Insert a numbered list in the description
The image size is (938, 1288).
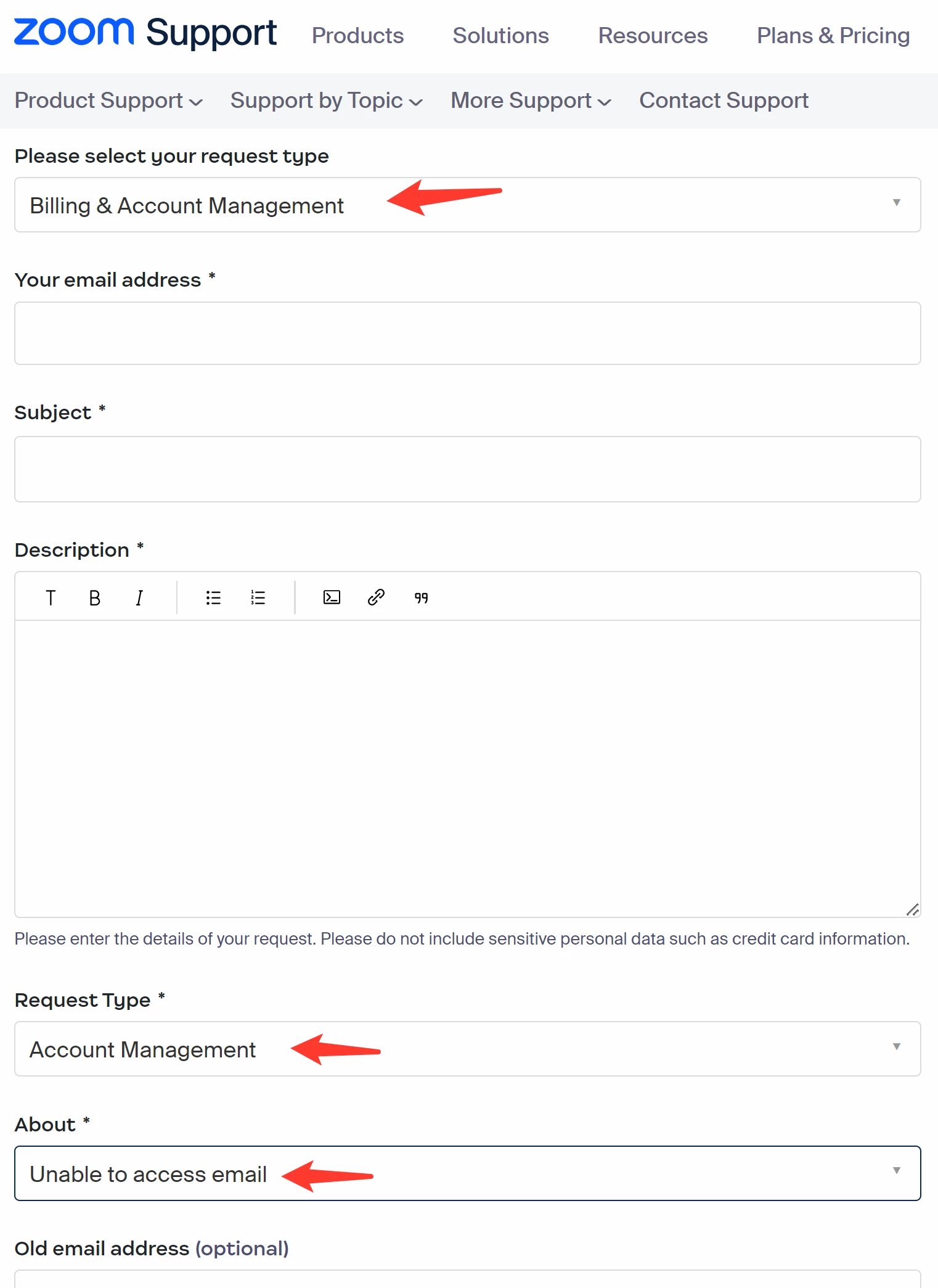tap(258, 597)
